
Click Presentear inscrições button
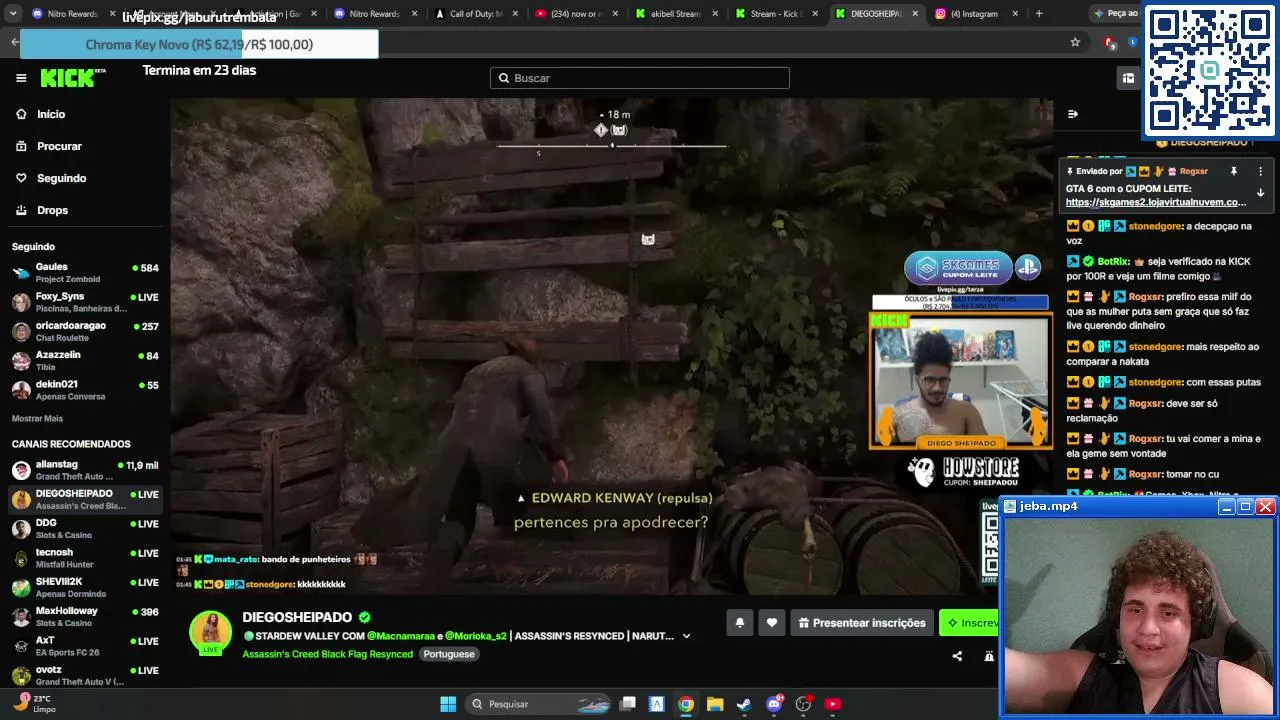tap(862, 623)
